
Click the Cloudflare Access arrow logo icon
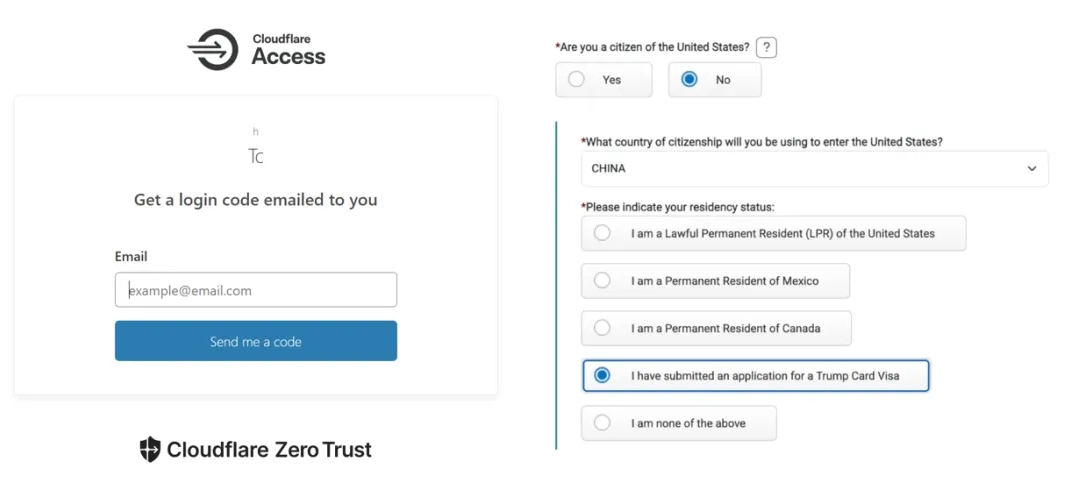pyautogui.click(x=212, y=50)
